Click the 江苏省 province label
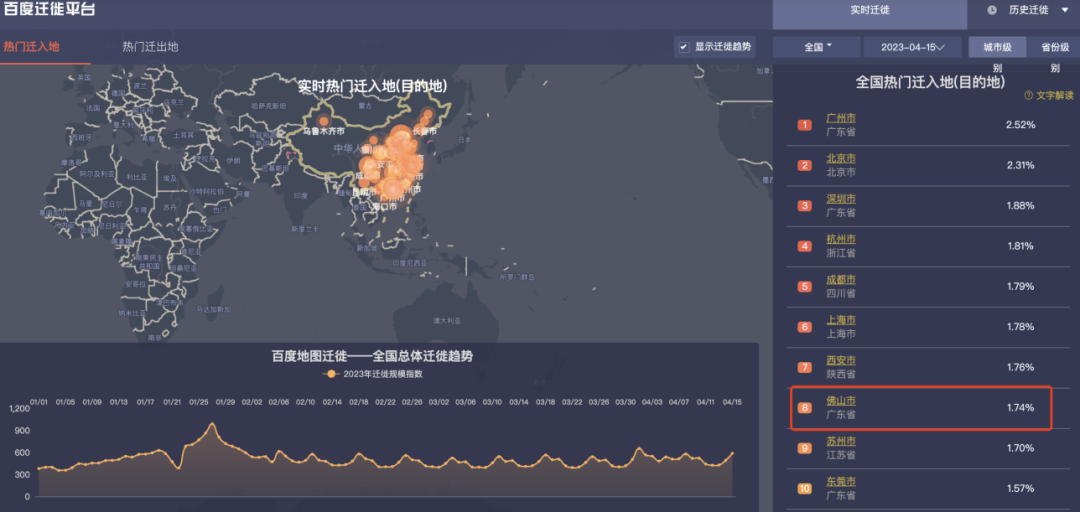Image resolution: width=1080 pixels, height=512 pixels. point(841,455)
